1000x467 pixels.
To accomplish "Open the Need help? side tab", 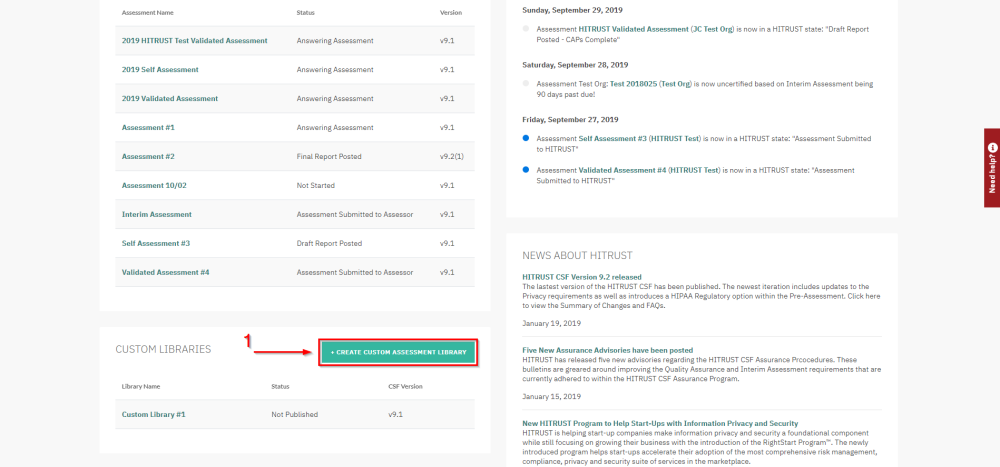I will pyautogui.click(x=992, y=168).
